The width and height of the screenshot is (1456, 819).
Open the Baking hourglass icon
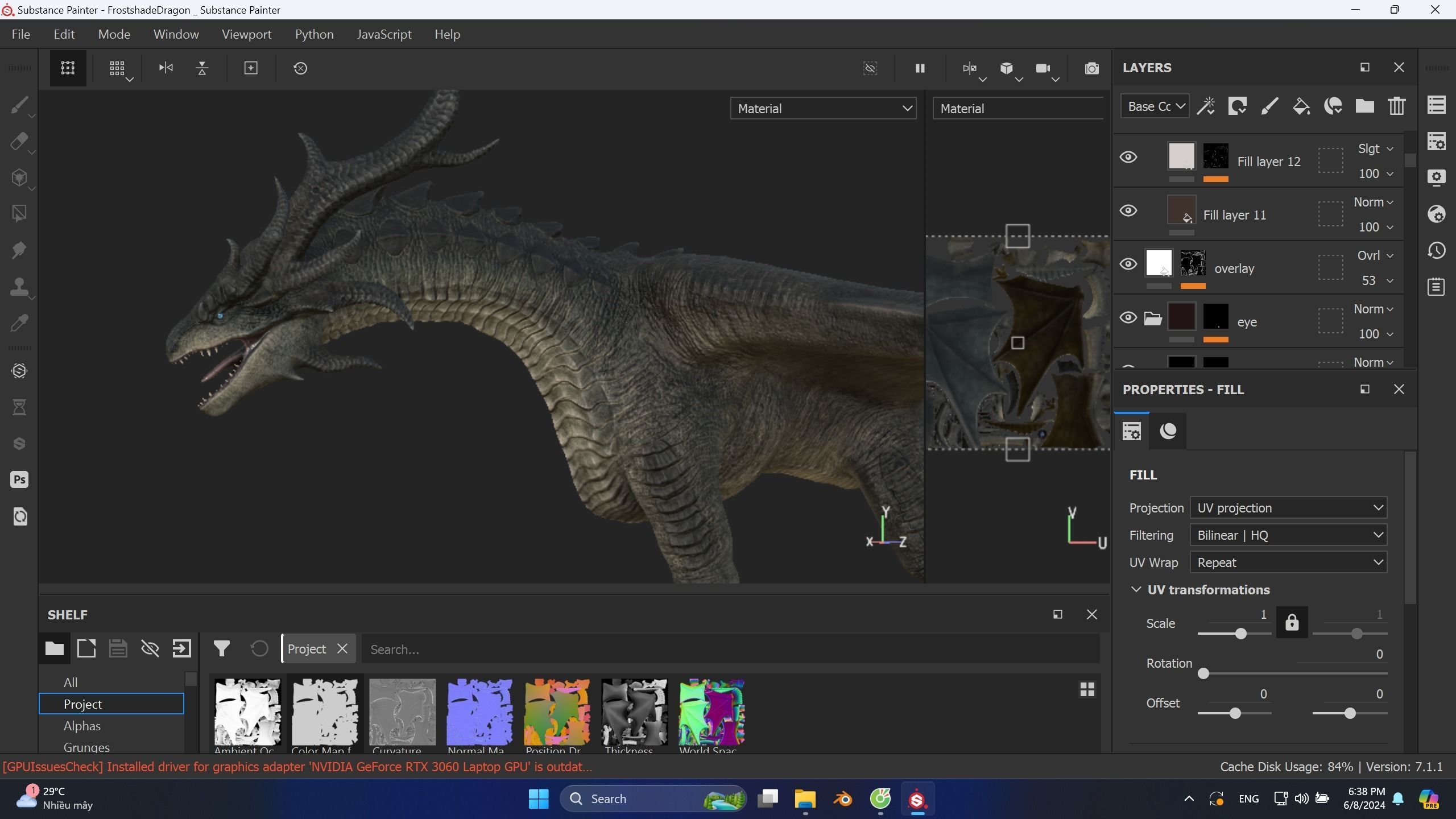click(19, 407)
